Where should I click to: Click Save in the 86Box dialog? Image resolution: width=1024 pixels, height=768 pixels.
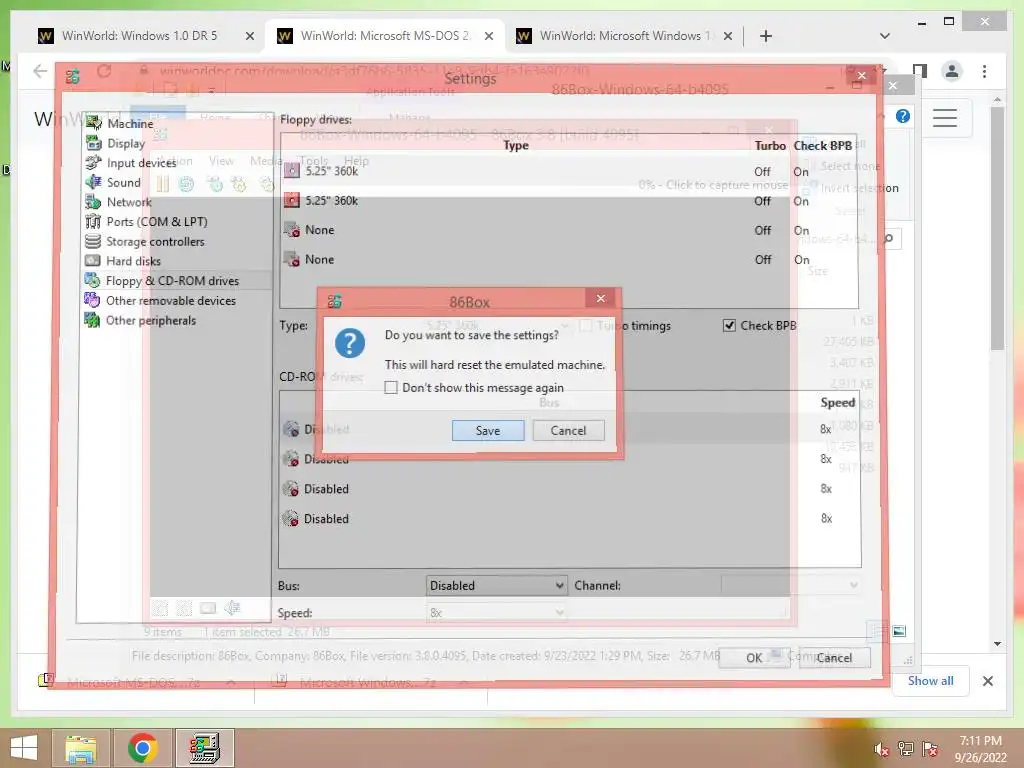pyautogui.click(x=488, y=430)
